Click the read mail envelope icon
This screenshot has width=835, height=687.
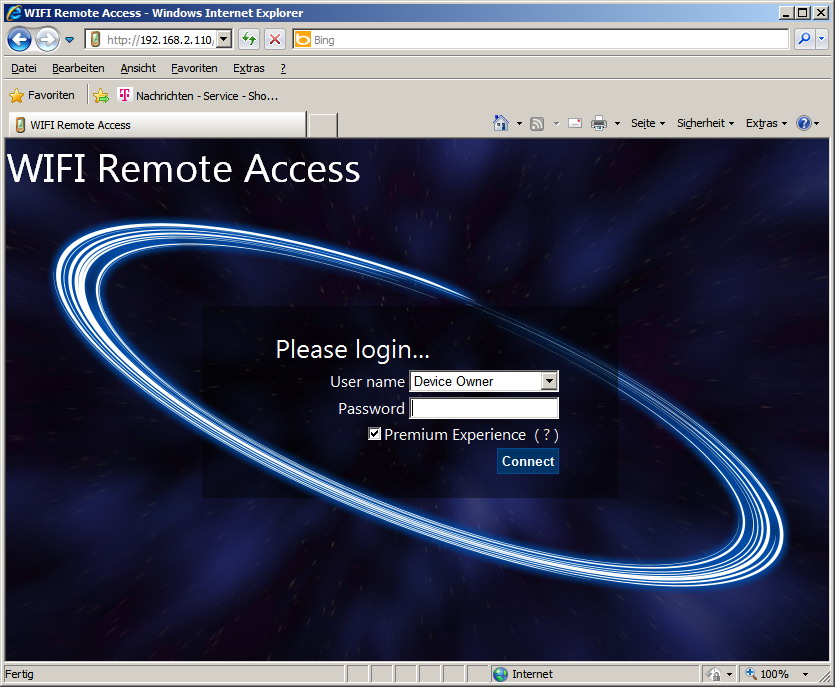pos(575,124)
